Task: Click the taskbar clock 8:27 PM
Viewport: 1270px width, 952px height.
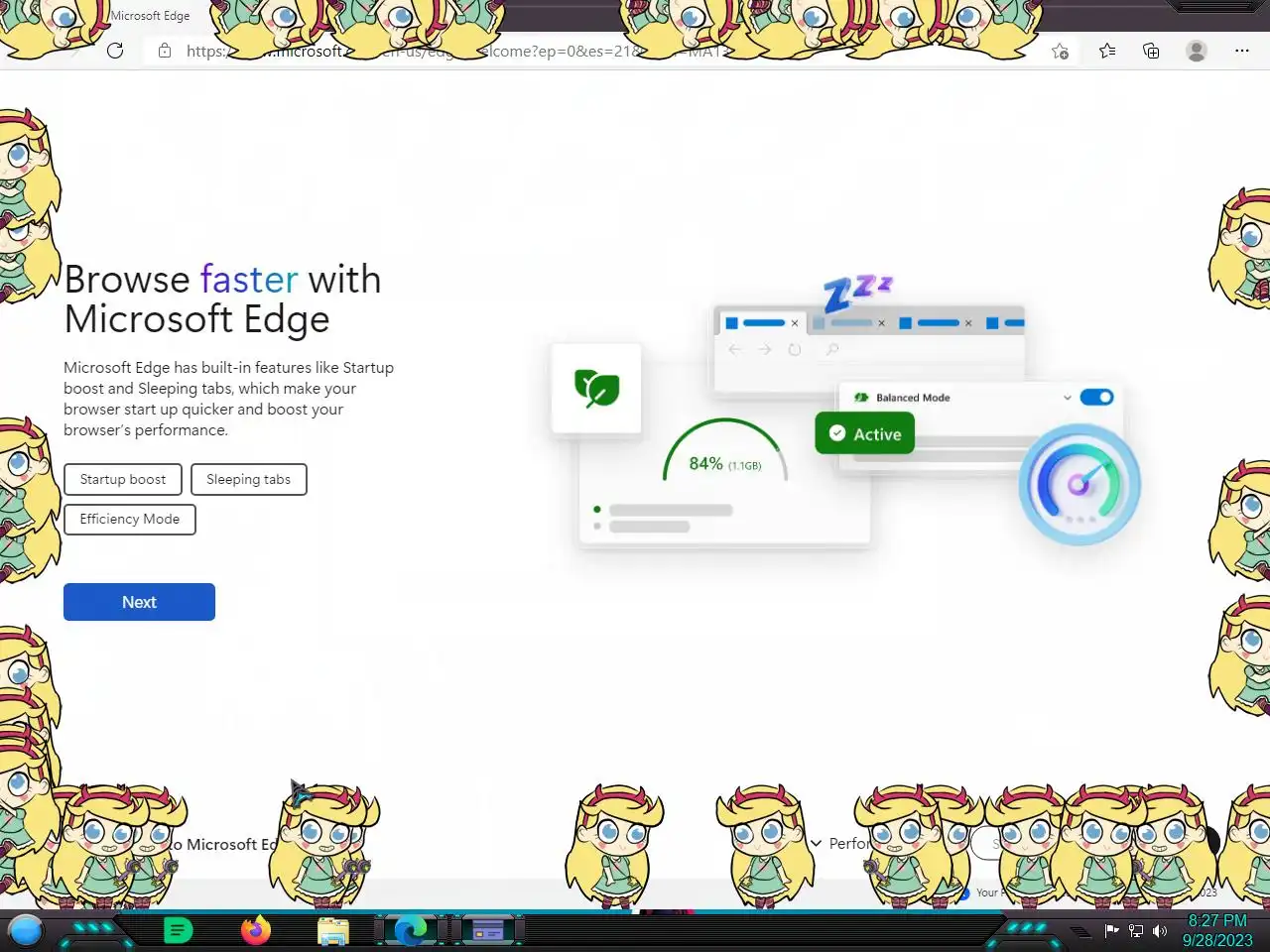Action: click(x=1217, y=930)
